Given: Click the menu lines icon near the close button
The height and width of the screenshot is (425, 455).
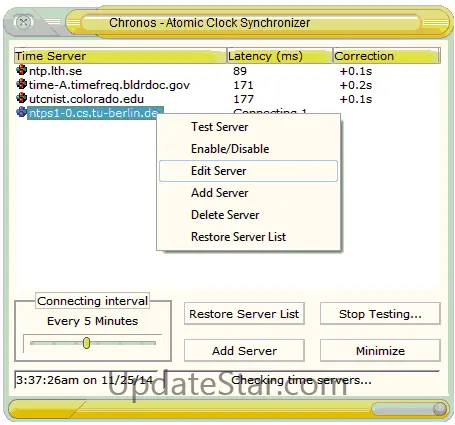Looking at the screenshot, I should tap(52, 22).
